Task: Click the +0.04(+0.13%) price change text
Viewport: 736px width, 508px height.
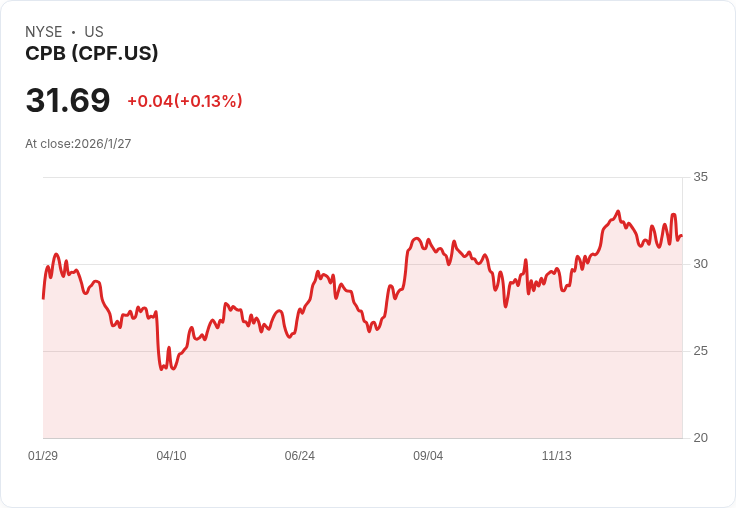Action: click(x=185, y=101)
